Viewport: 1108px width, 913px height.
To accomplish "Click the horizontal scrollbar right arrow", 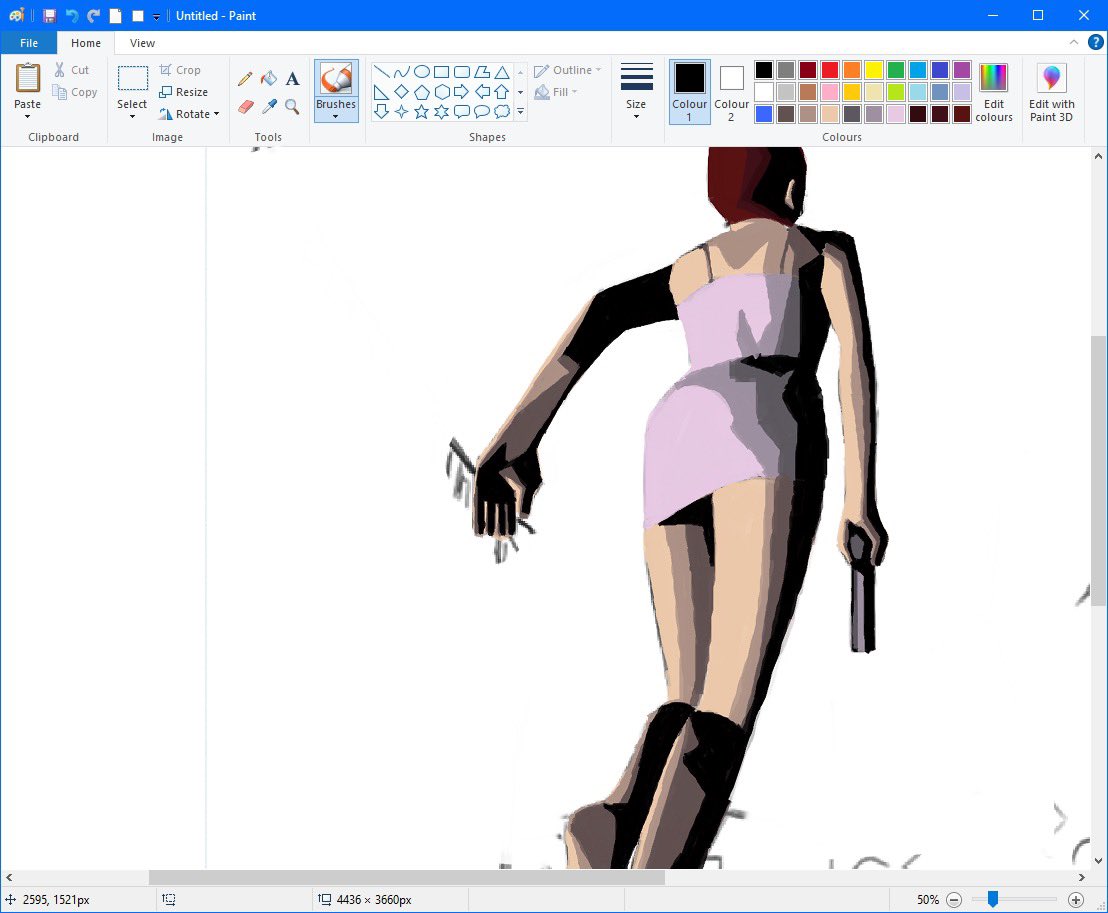I will coord(1081,878).
